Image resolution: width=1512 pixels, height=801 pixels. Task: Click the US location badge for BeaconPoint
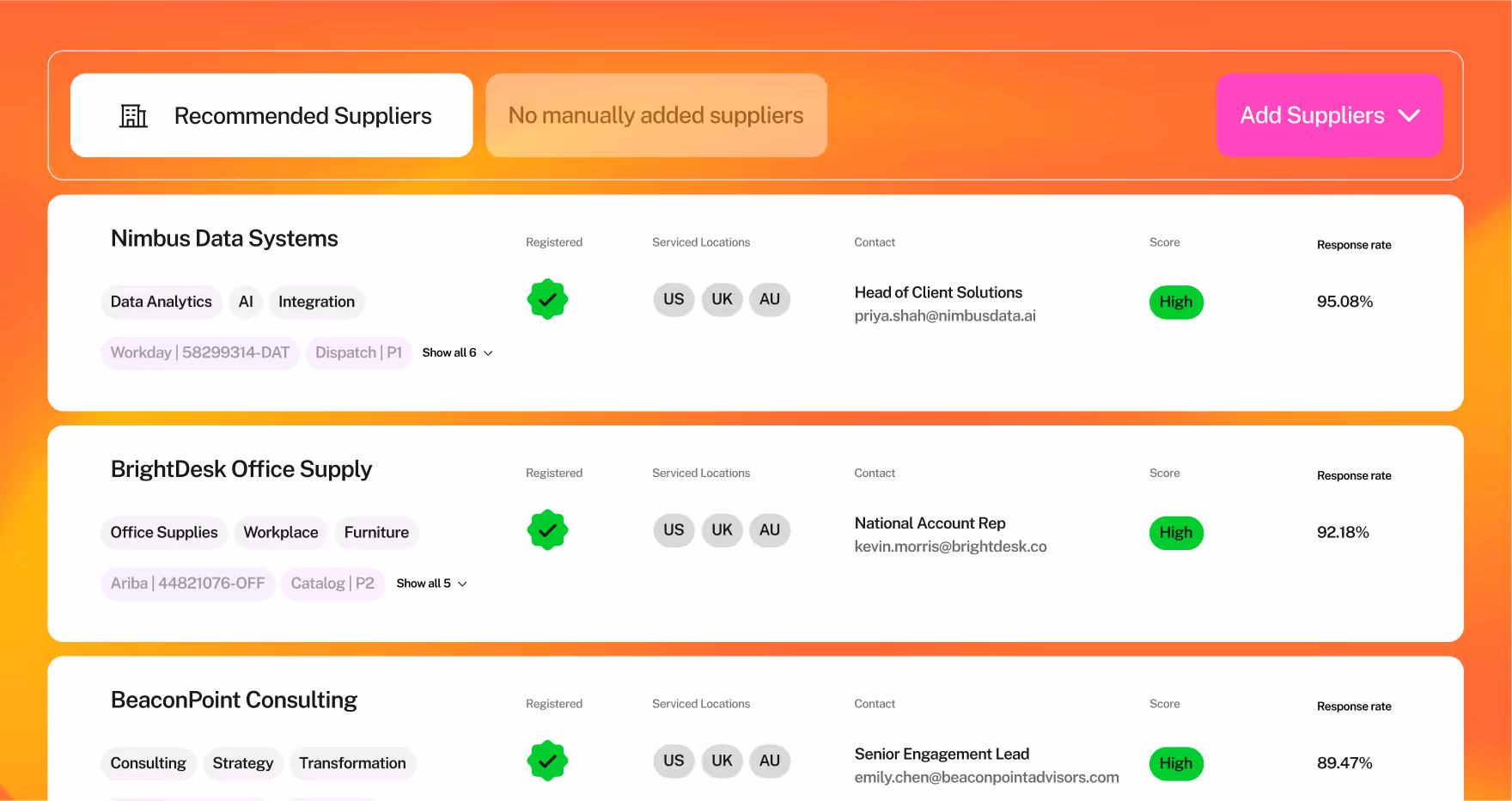674,761
